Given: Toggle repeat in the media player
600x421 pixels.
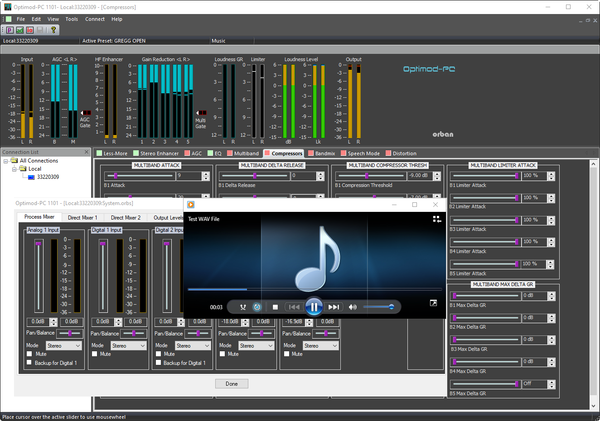Looking at the screenshot, I should [258, 307].
